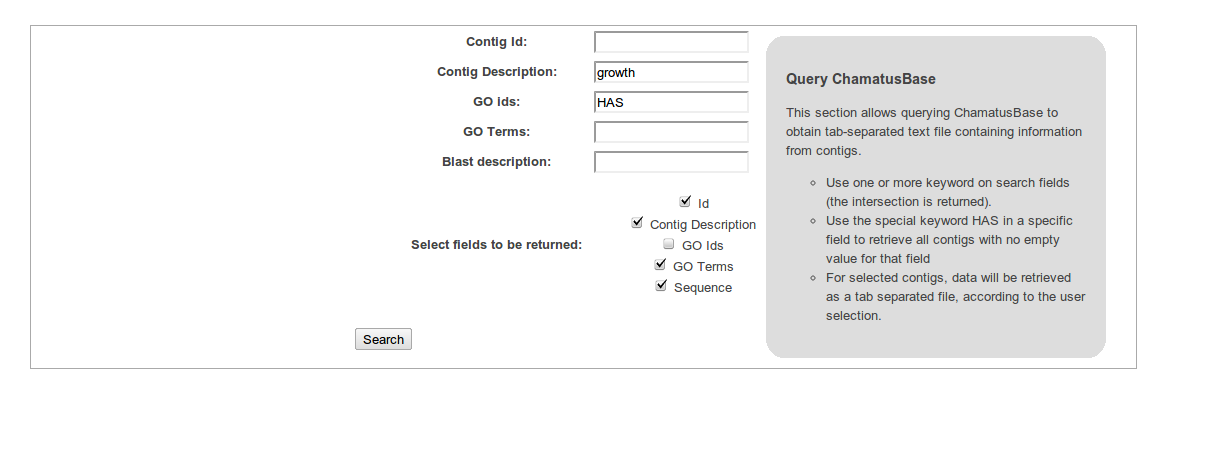1209x469 pixels.
Task: Click the Contig Id input field
Action: (x=671, y=42)
